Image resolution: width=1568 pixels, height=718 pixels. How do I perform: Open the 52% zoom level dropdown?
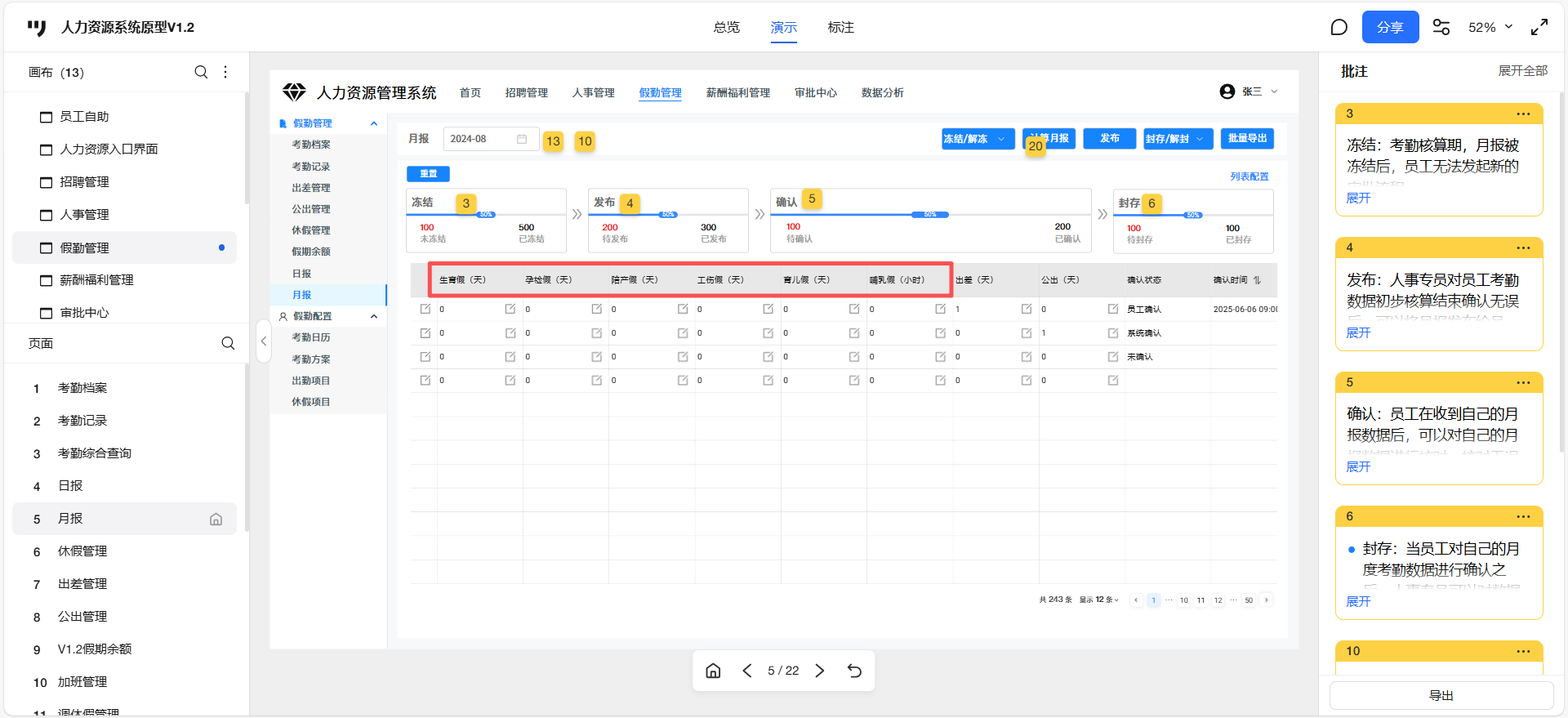[x=1490, y=28]
